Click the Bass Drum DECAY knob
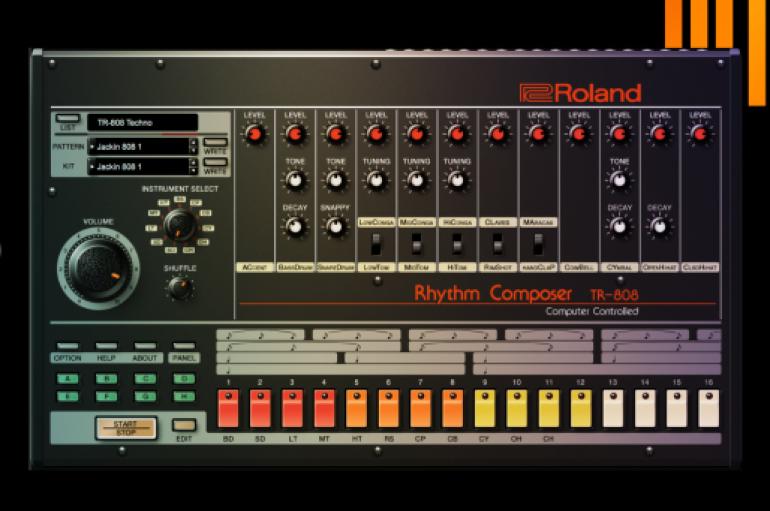Image resolution: width=770 pixels, height=511 pixels. click(295, 227)
